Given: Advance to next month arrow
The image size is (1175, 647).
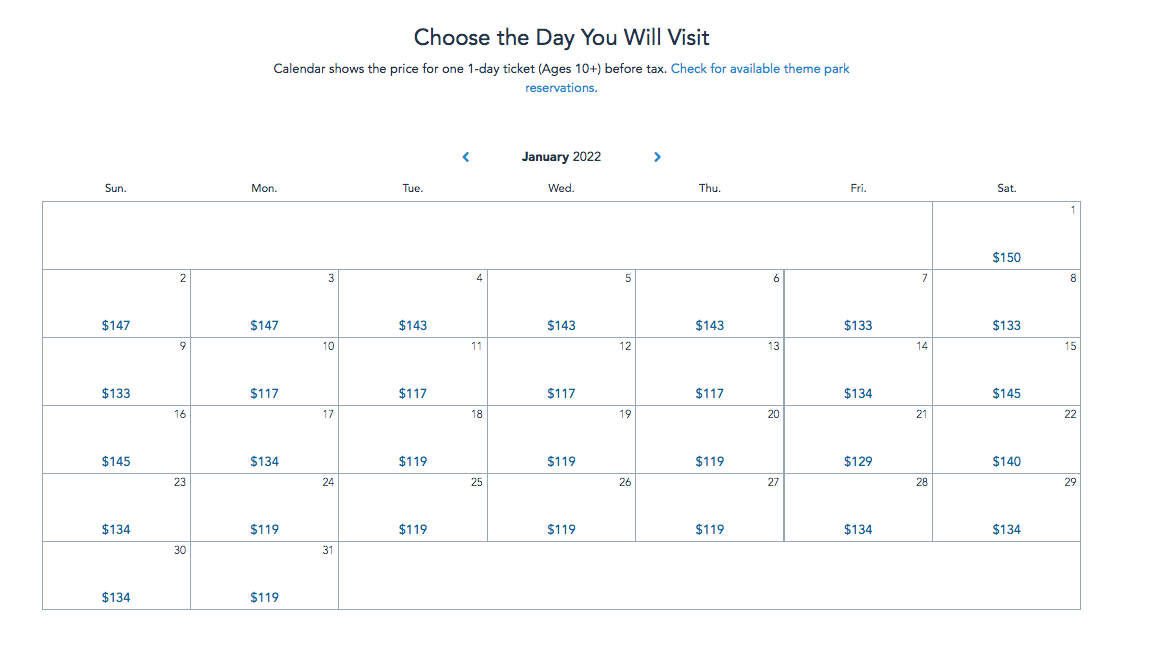Looking at the screenshot, I should [x=657, y=157].
